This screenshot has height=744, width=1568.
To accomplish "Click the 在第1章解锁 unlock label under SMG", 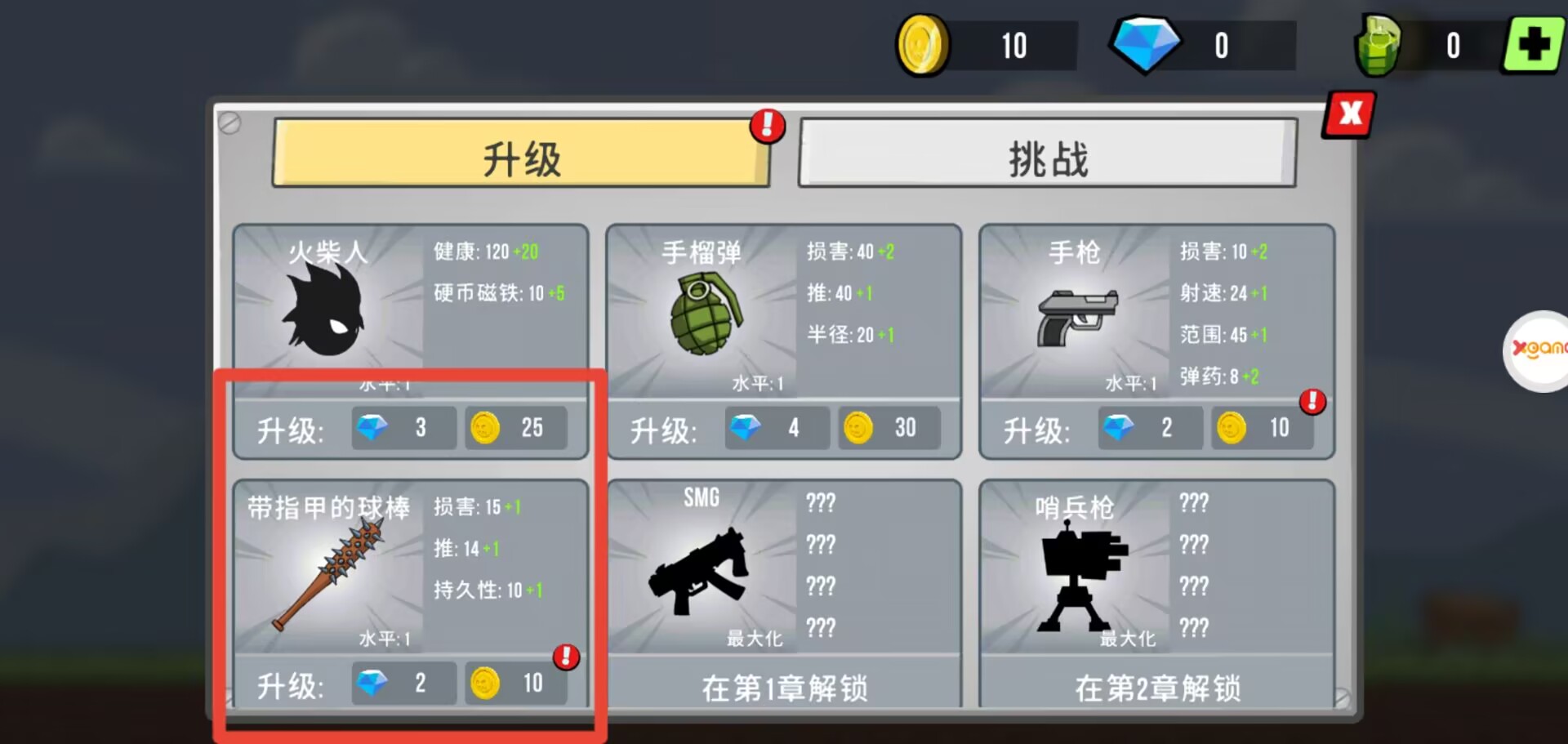I will pyautogui.click(x=784, y=688).
